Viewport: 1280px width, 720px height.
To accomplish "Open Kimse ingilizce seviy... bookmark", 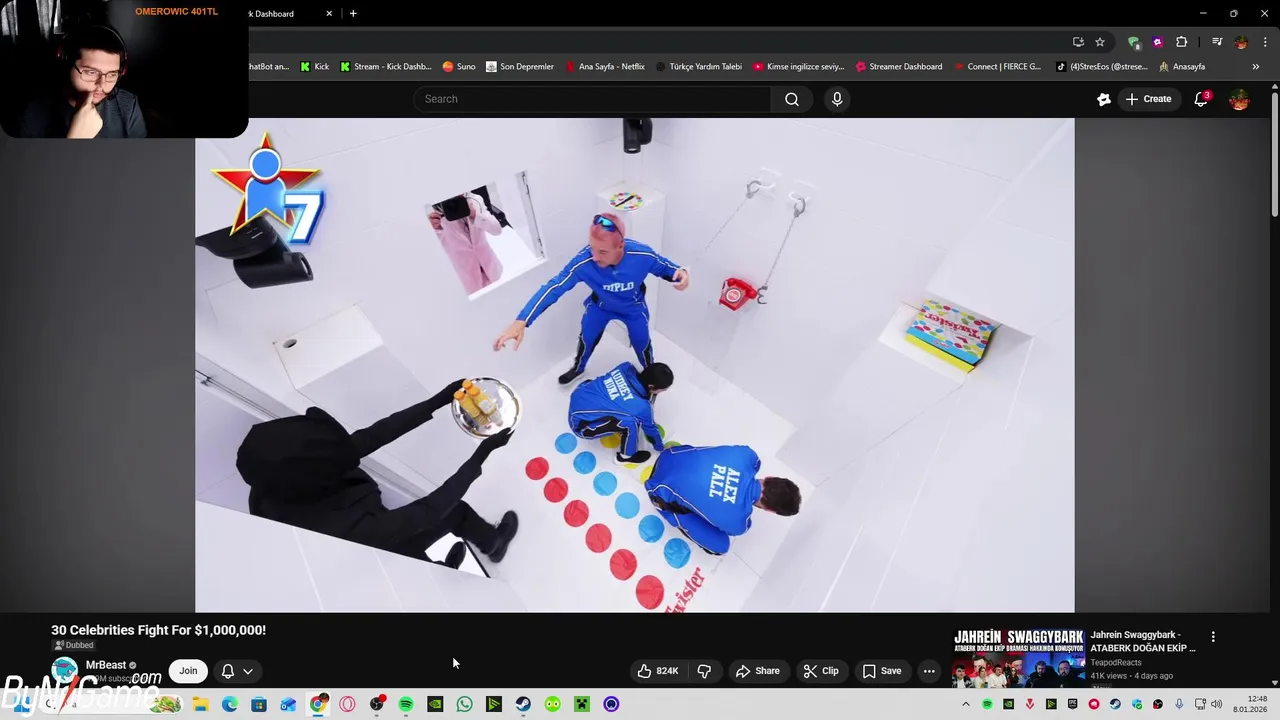I will pos(799,67).
